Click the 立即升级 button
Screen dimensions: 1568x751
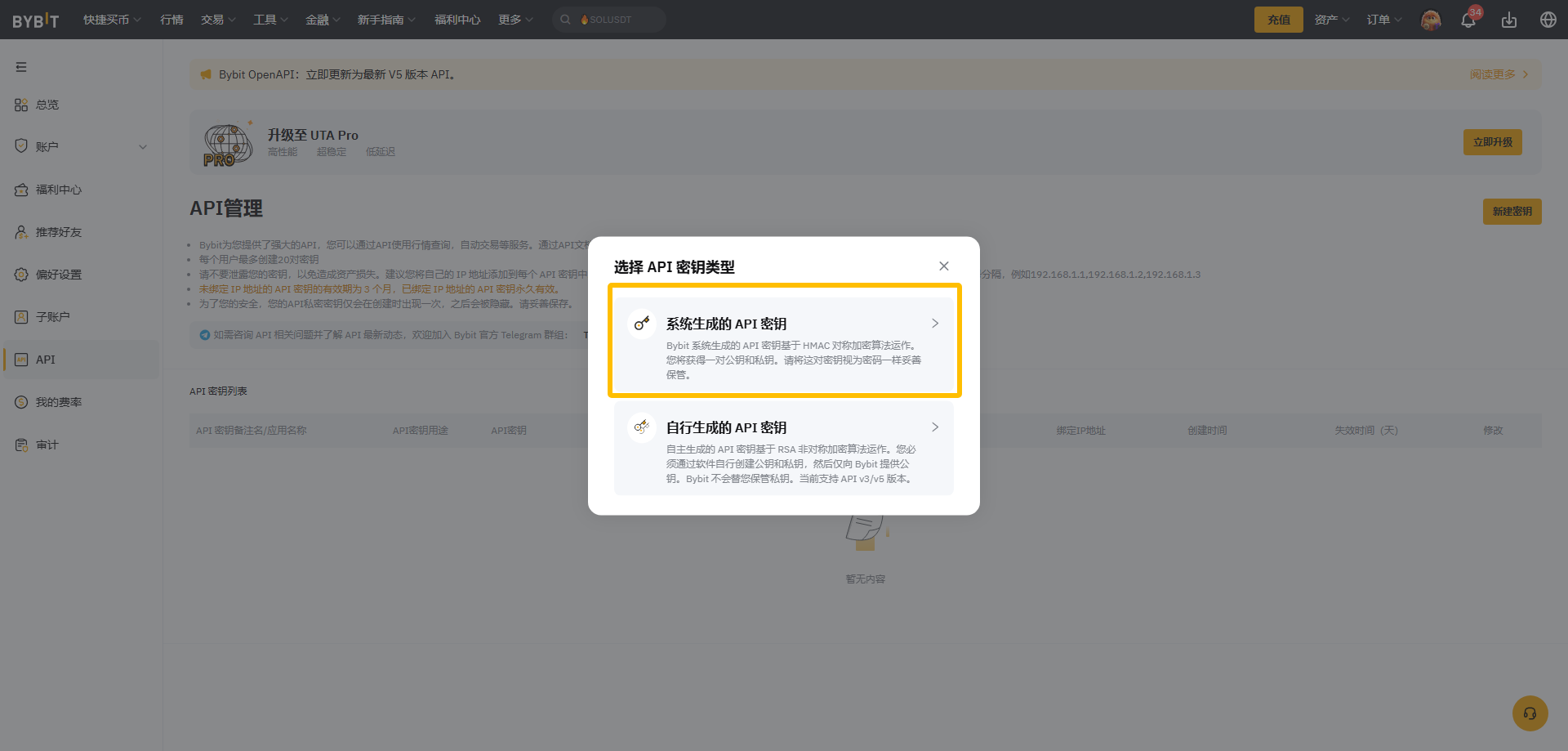[x=1493, y=142]
